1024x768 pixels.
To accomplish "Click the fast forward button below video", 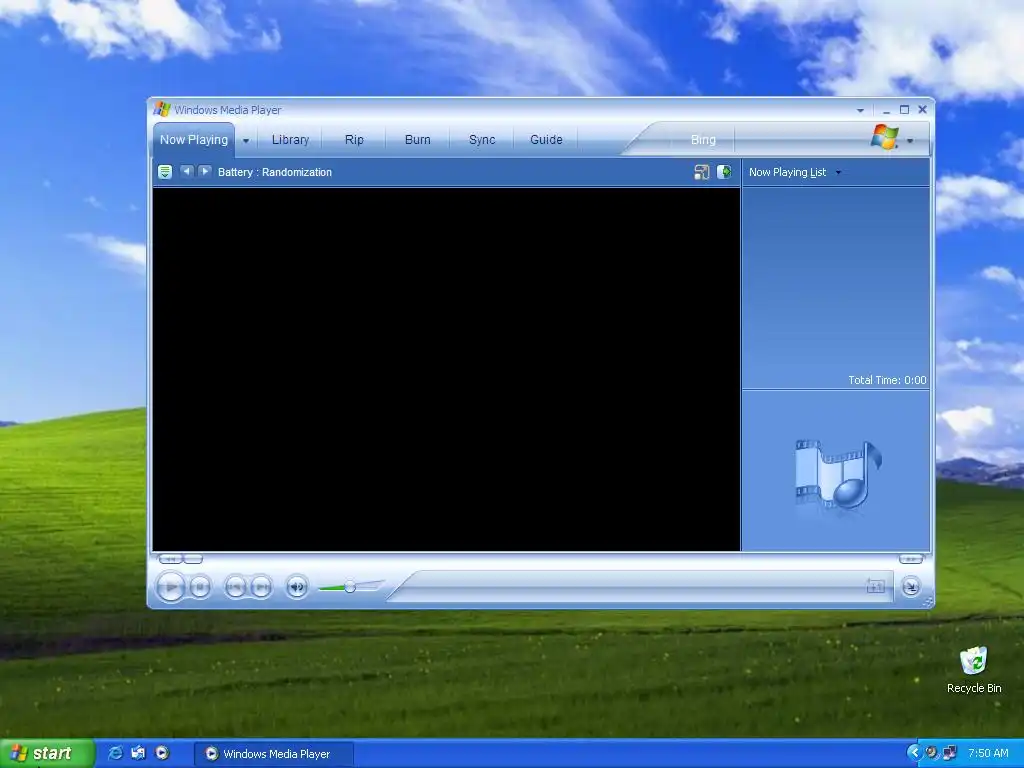I will click(911, 559).
